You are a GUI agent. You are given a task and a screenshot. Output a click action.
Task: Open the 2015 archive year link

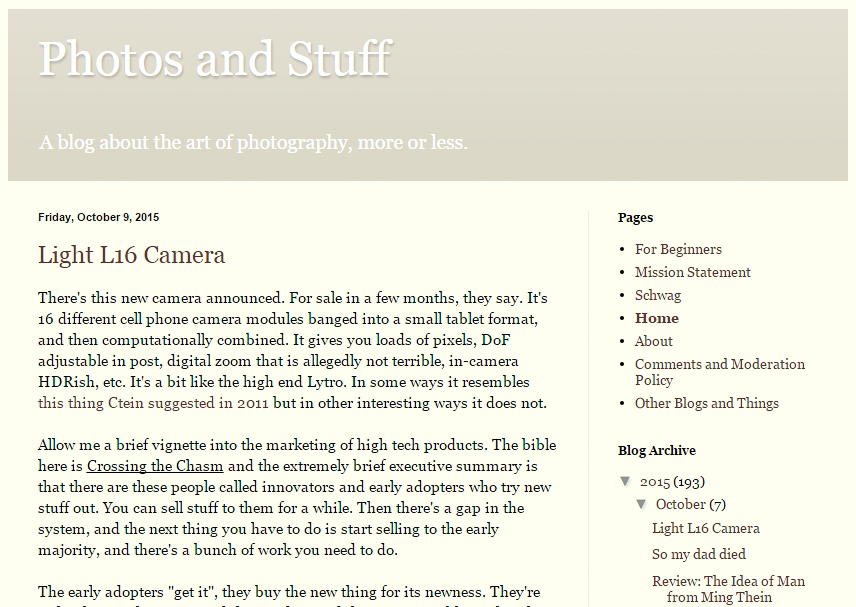pyautogui.click(x=655, y=481)
